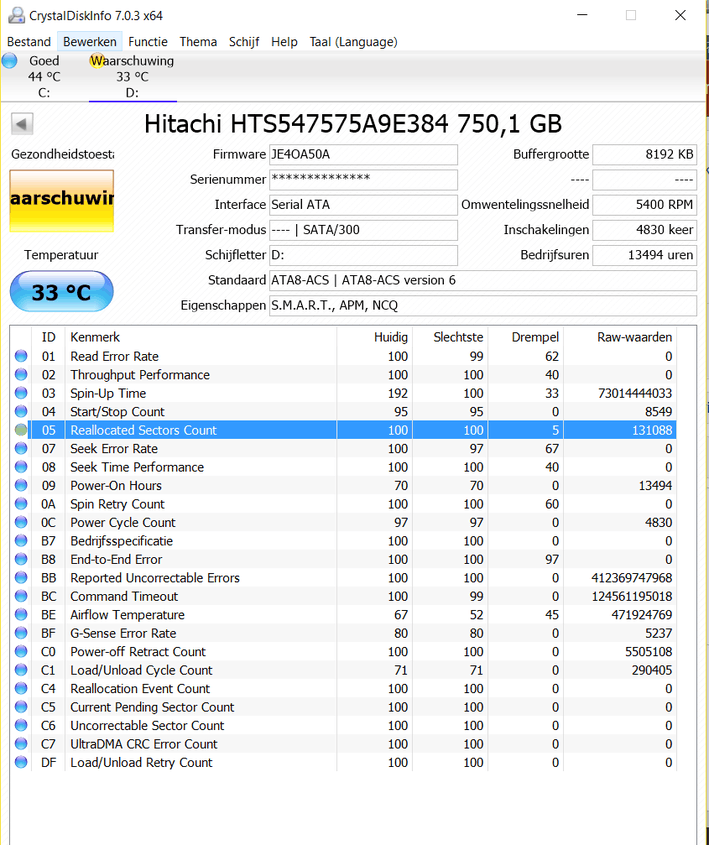This screenshot has width=709, height=845.
Task: Click the Eigenschappen field S.M.A.R.T., APM, NCQ
Action: click(x=483, y=306)
